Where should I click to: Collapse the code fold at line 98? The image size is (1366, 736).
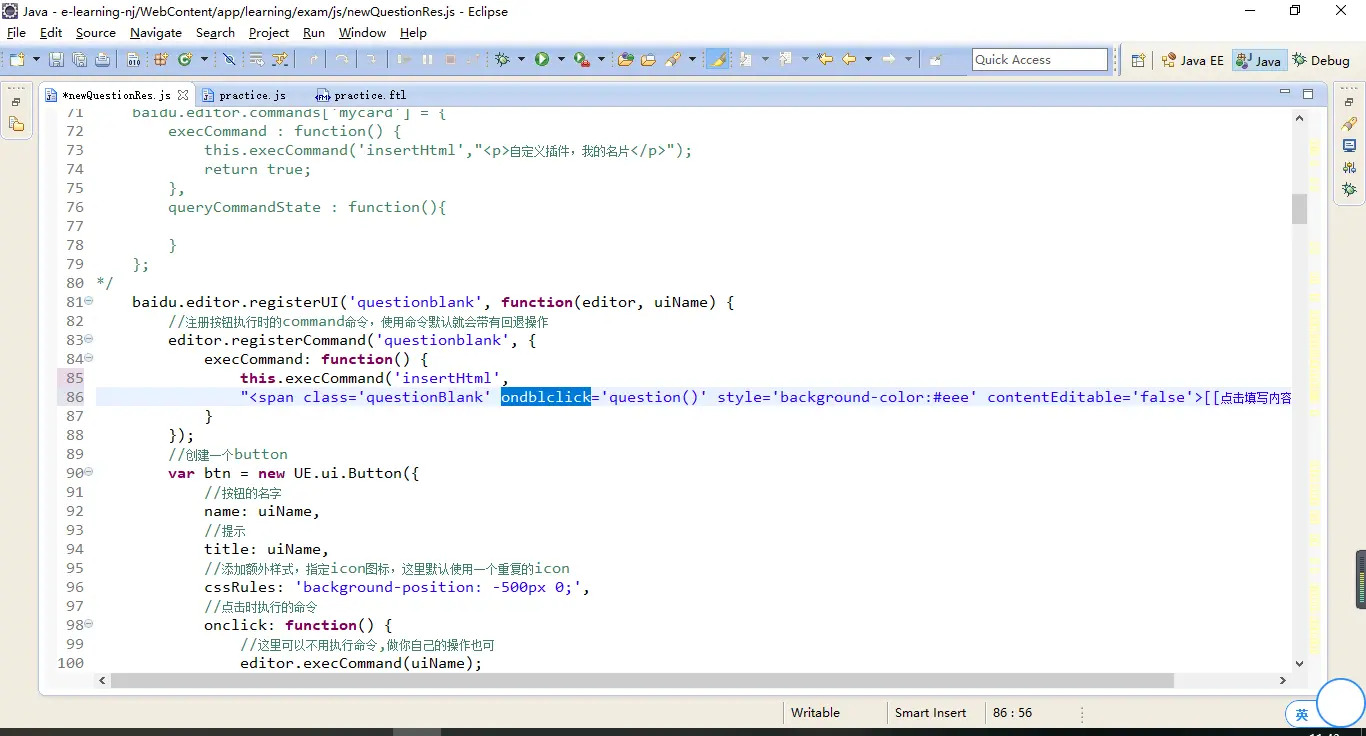(89, 624)
